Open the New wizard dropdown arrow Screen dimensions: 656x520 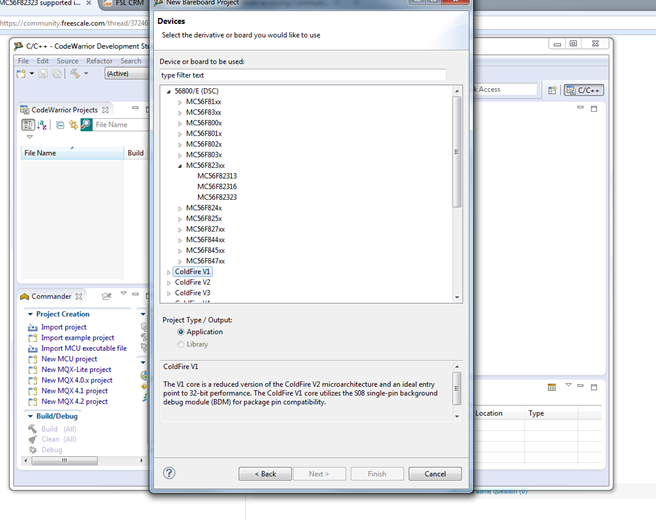click(32, 74)
